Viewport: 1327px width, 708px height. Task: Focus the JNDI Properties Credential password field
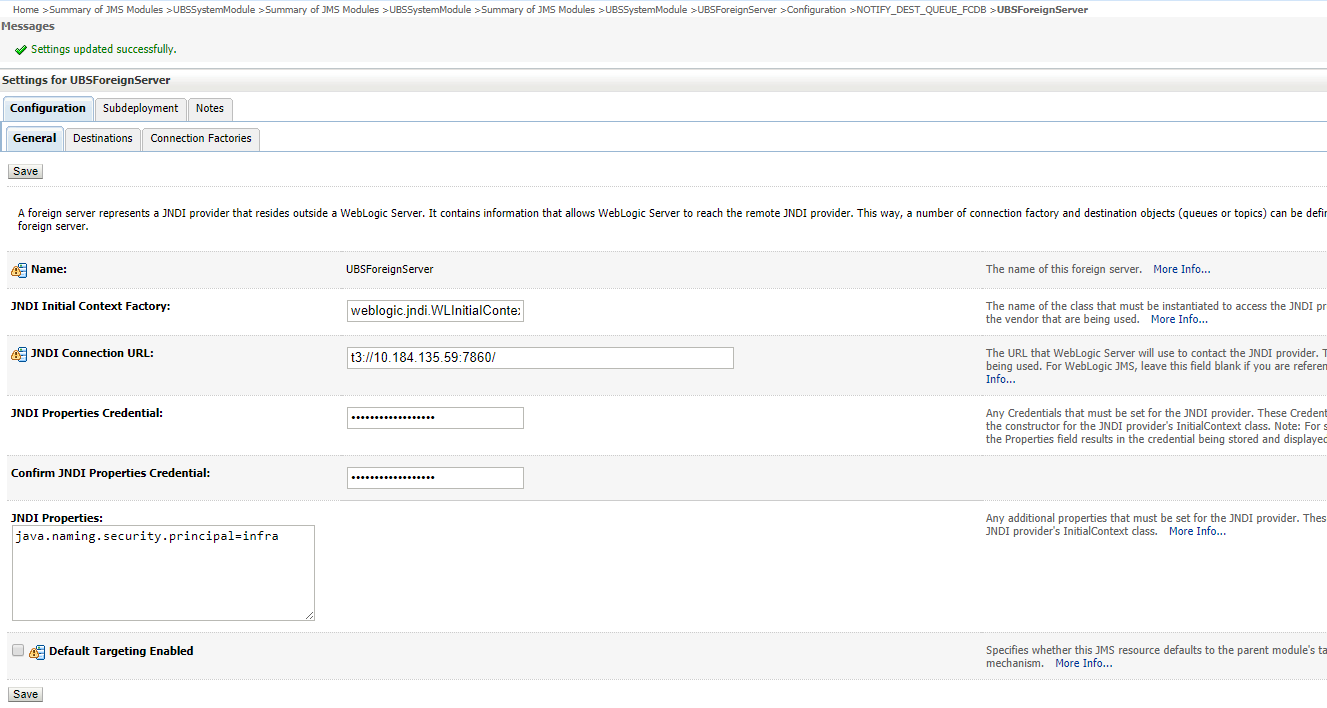435,418
